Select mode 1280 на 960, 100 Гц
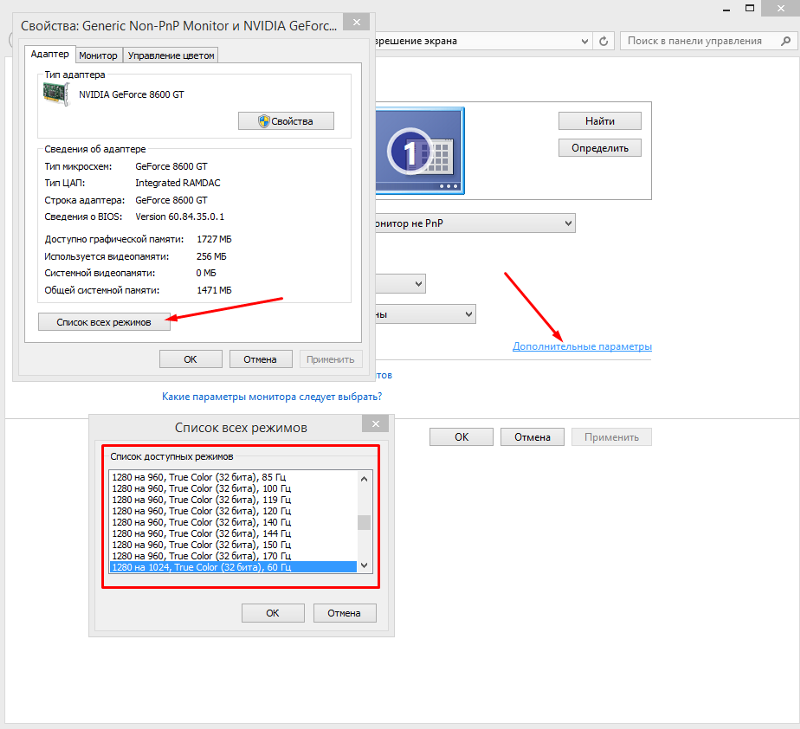The width and height of the screenshot is (800, 729). tap(233, 488)
